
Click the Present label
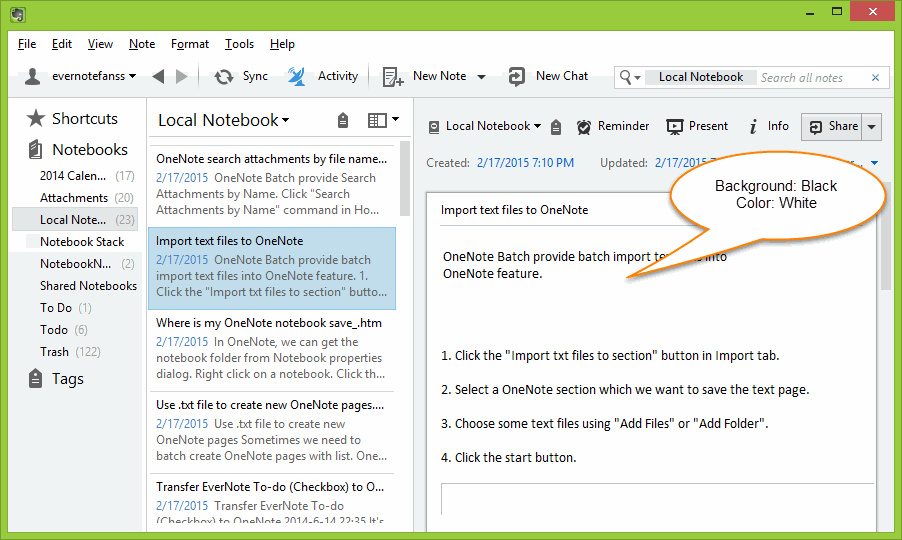tap(708, 126)
